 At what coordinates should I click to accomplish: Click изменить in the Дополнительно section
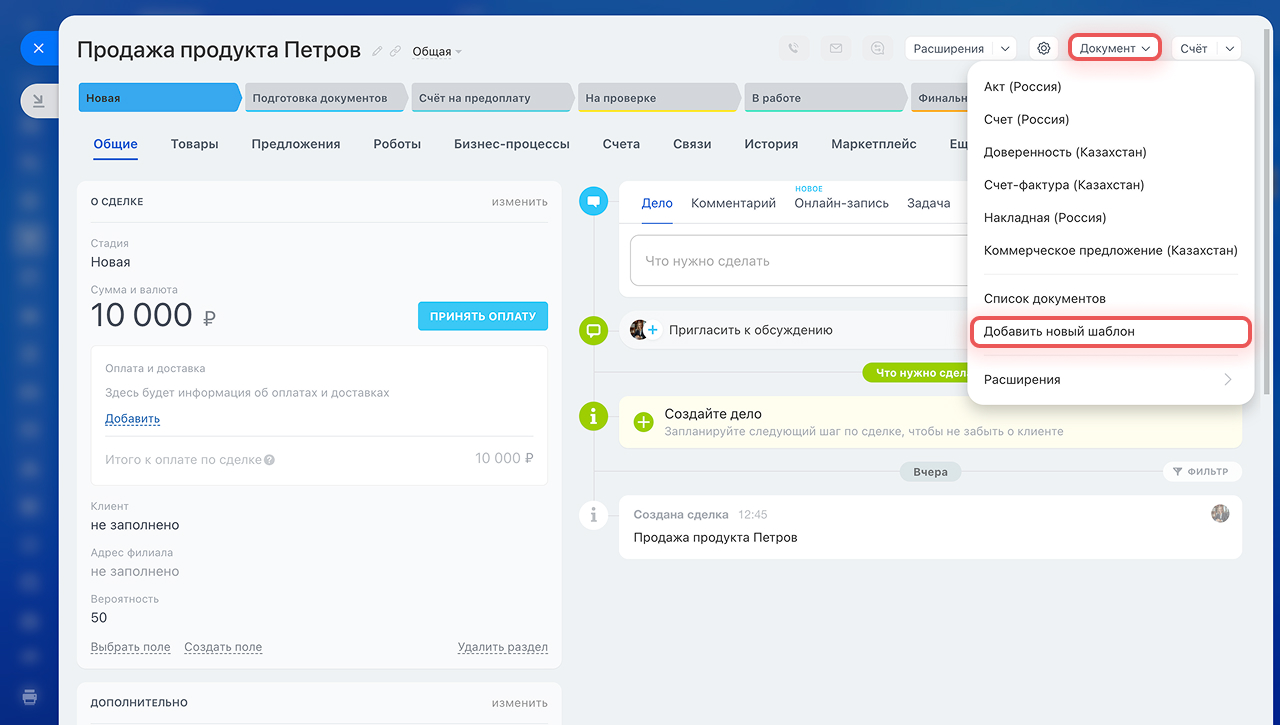[x=519, y=703]
